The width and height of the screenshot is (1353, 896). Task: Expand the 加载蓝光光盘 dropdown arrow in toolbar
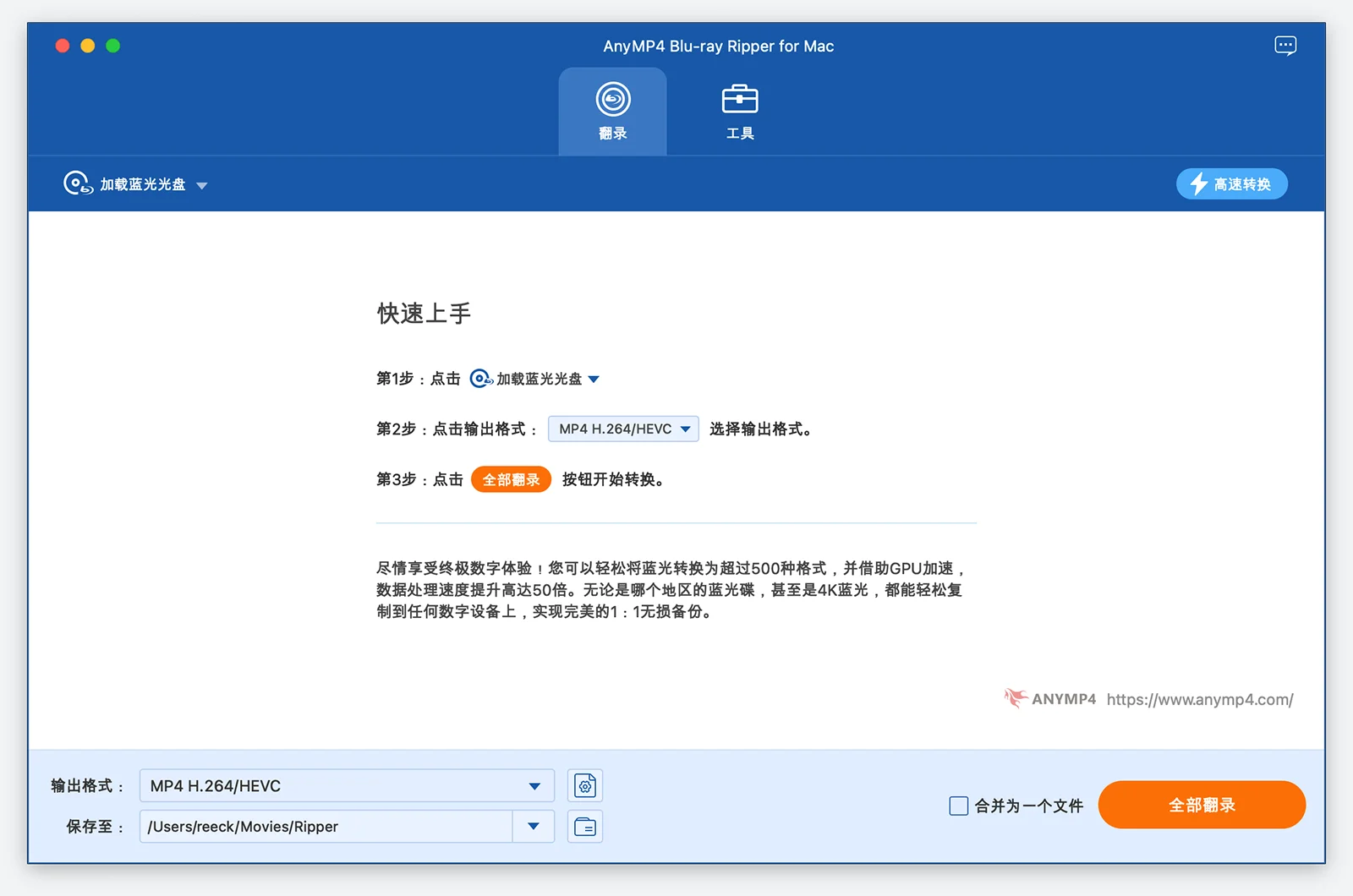tap(202, 185)
